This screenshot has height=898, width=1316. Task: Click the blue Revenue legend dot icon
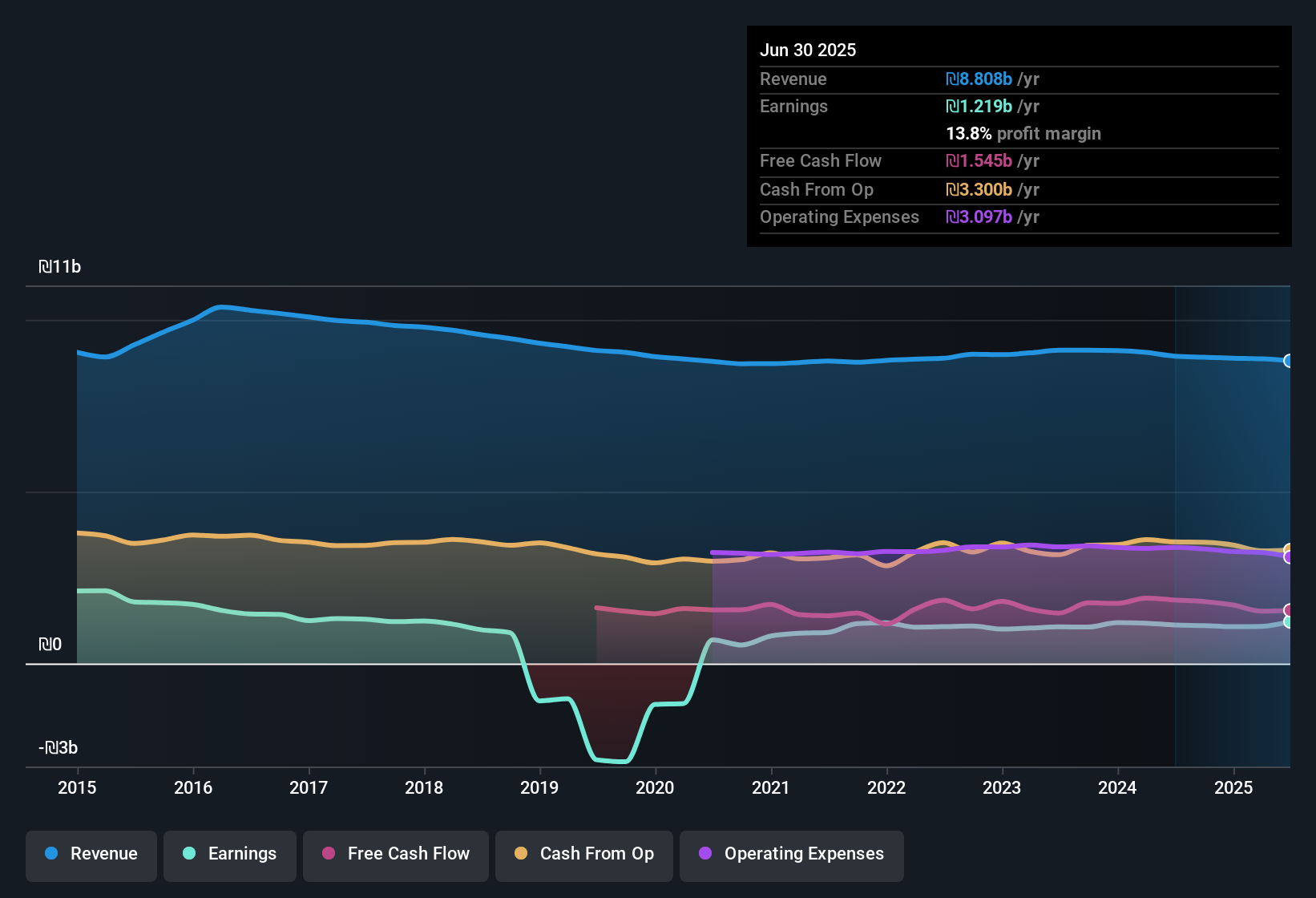click(x=51, y=854)
